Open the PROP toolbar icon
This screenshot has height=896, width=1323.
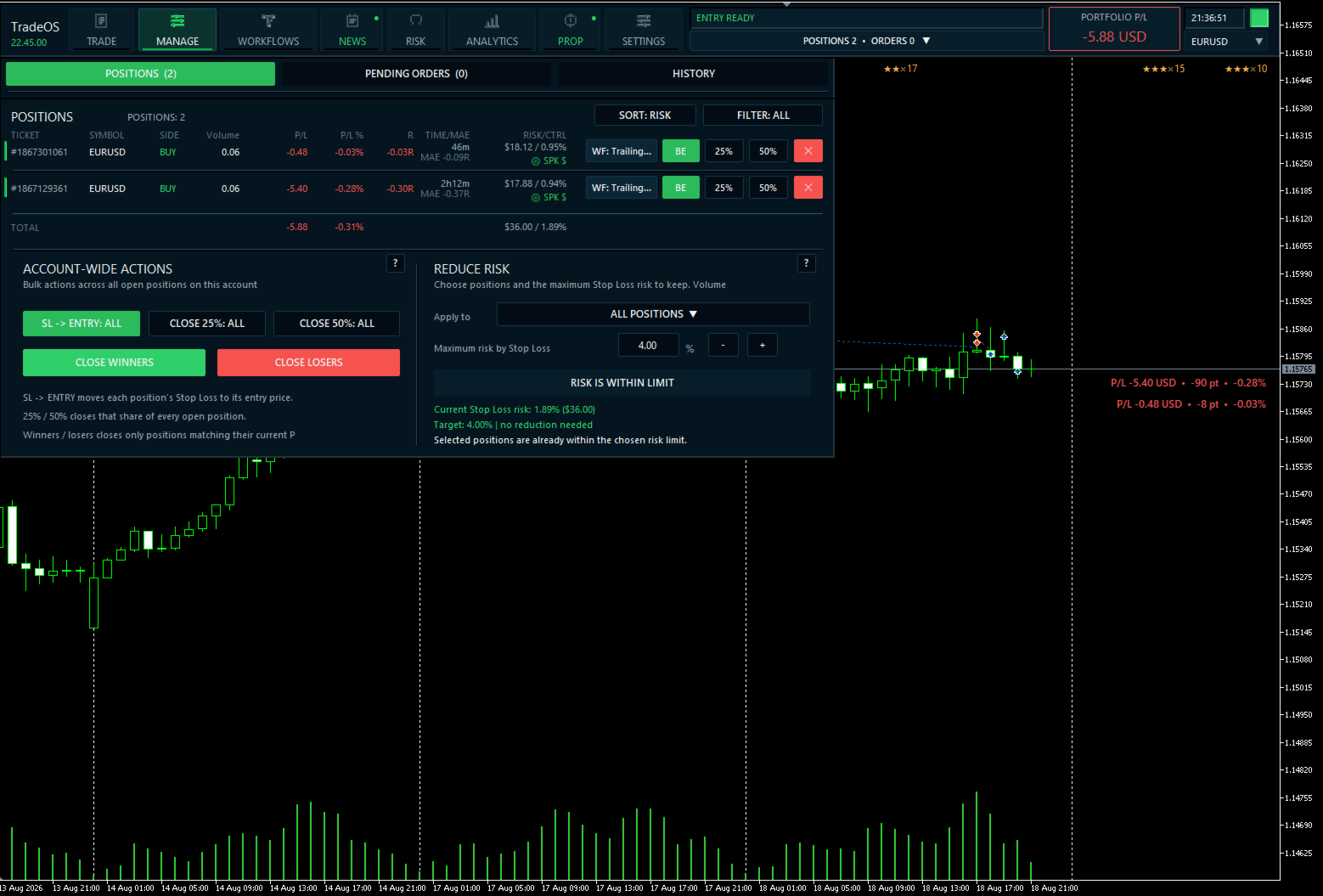pos(571,20)
